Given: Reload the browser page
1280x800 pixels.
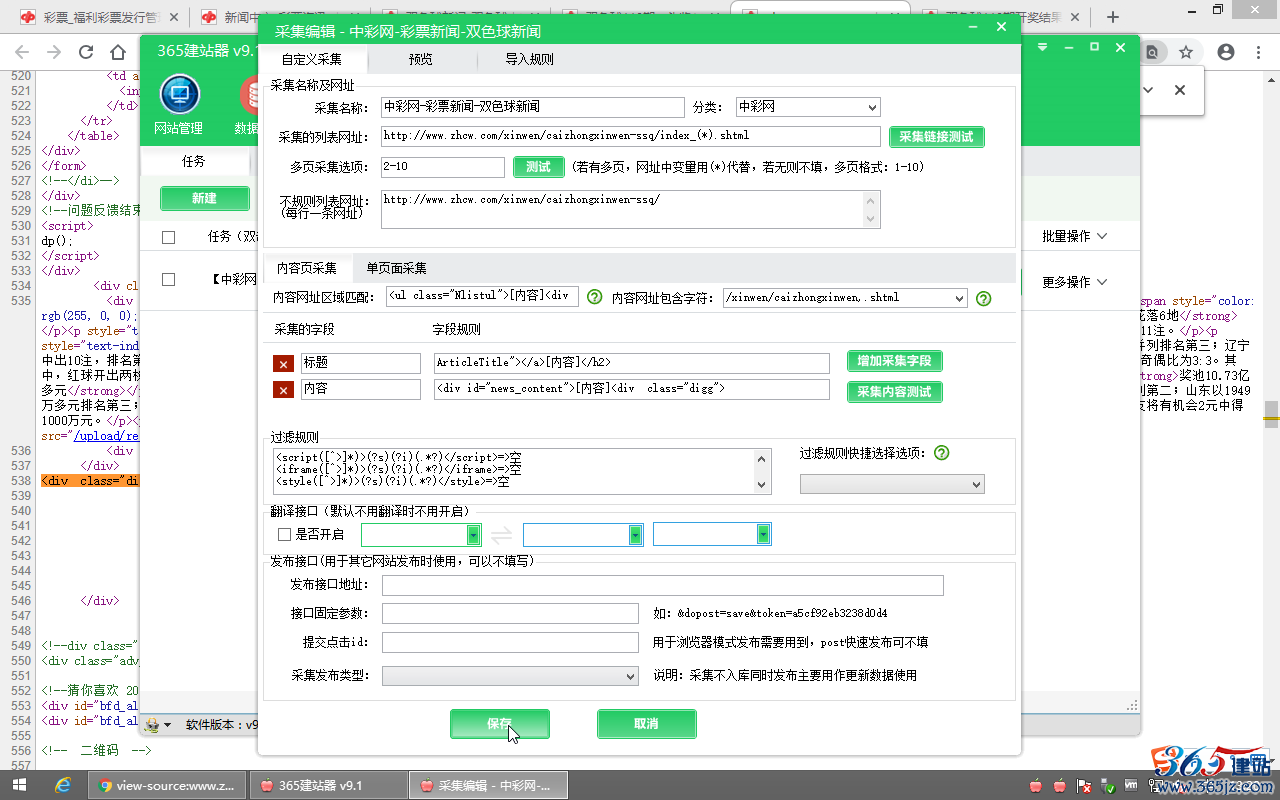Looking at the screenshot, I should [85, 52].
